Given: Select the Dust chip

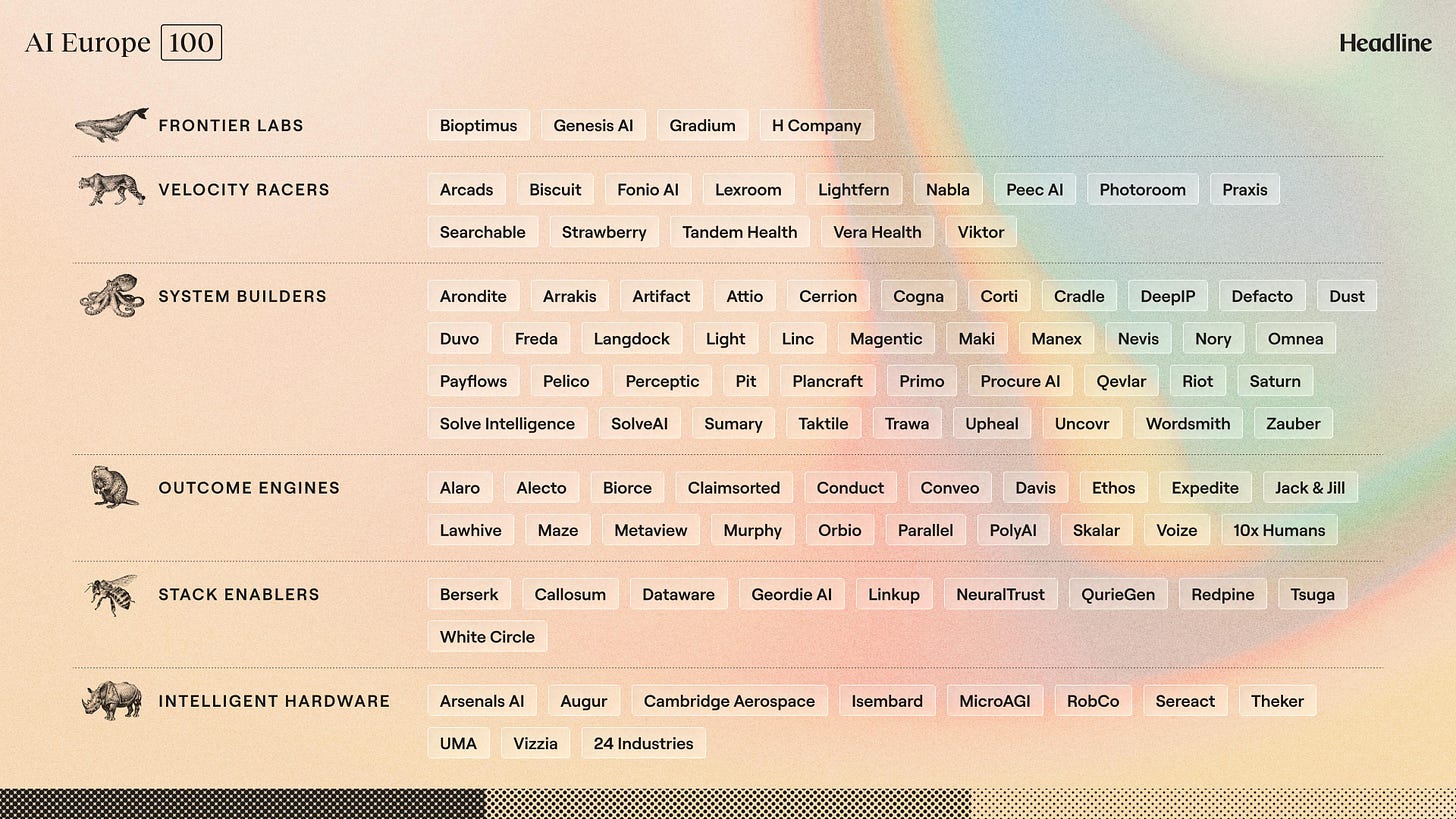Looking at the screenshot, I should 1347,296.
